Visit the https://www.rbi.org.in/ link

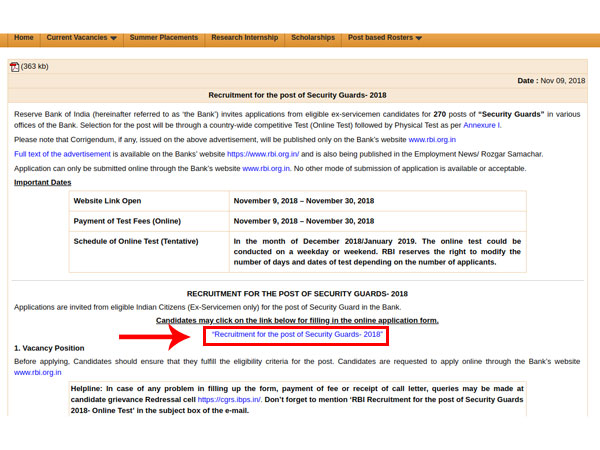click(x=263, y=154)
